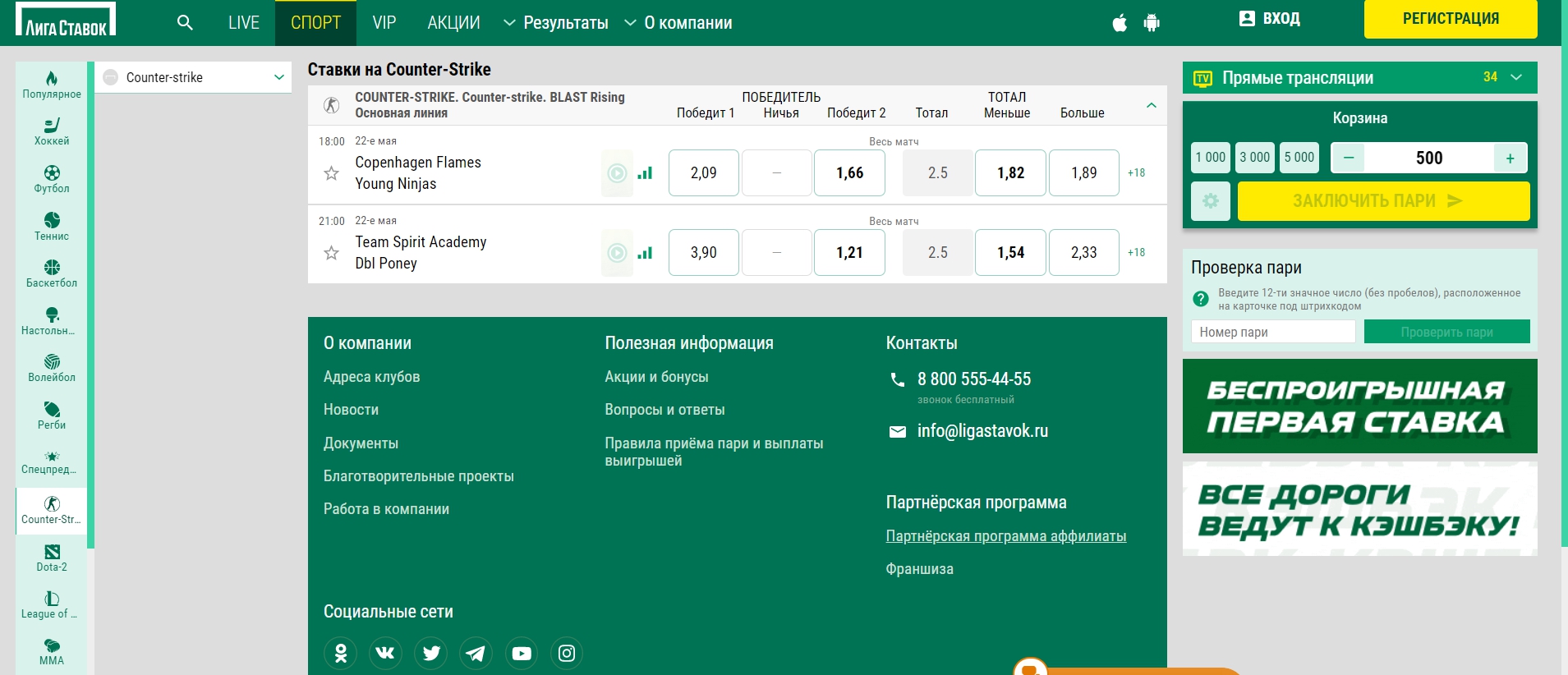Open Партнёрская программа аффилиаты link
Image resolution: width=1568 pixels, height=675 pixels.
point(1005,536)
